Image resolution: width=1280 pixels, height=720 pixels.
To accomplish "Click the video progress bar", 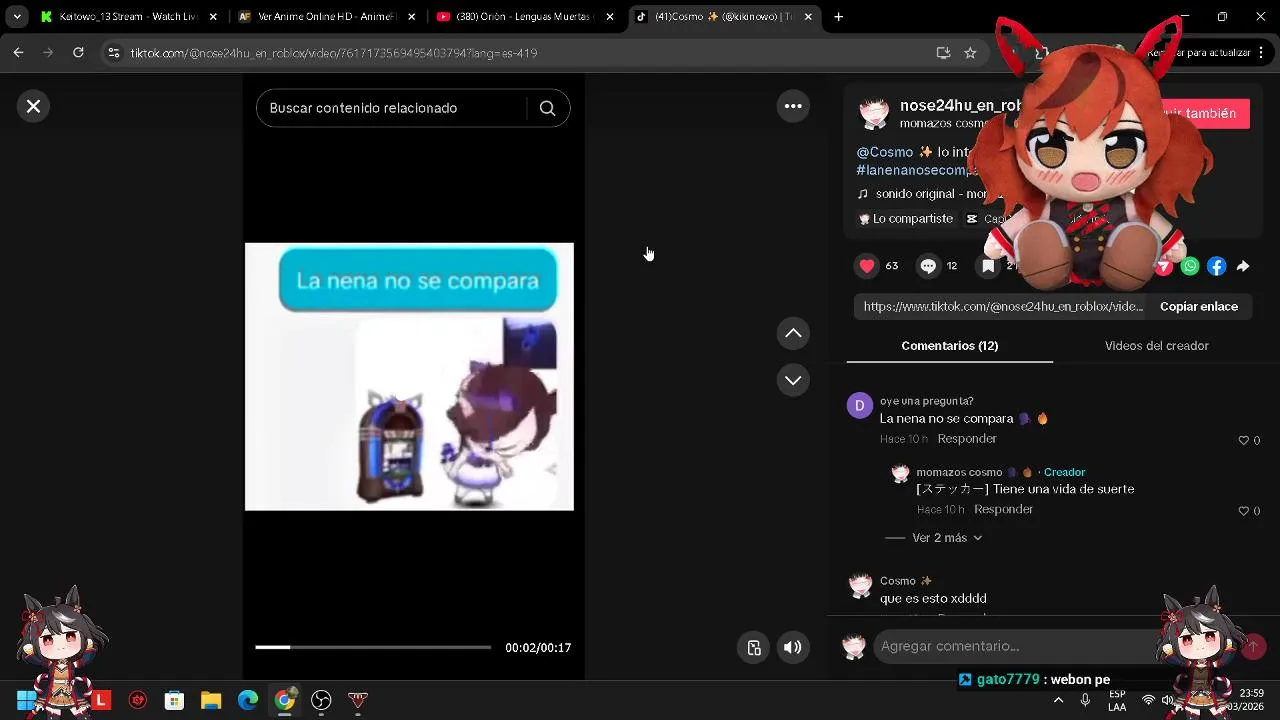I will 373,647.
